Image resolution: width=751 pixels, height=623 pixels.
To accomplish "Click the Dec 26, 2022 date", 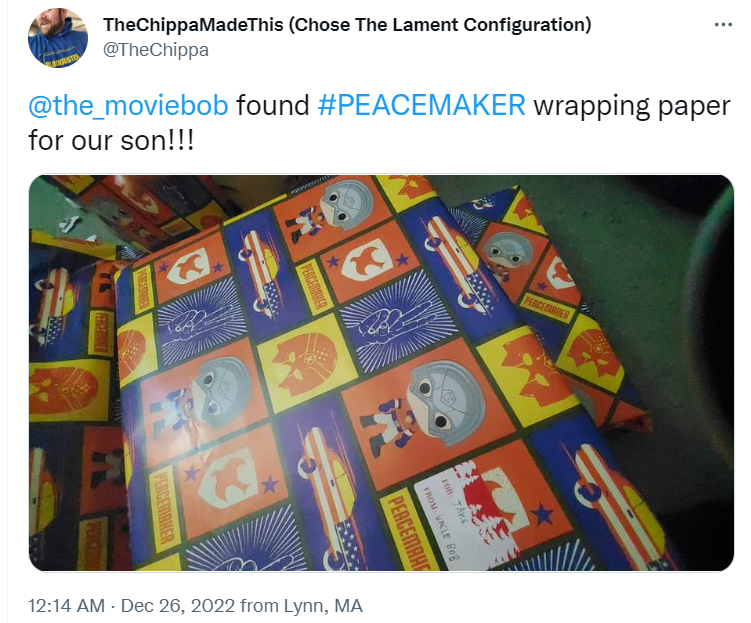I will (178, 606).
